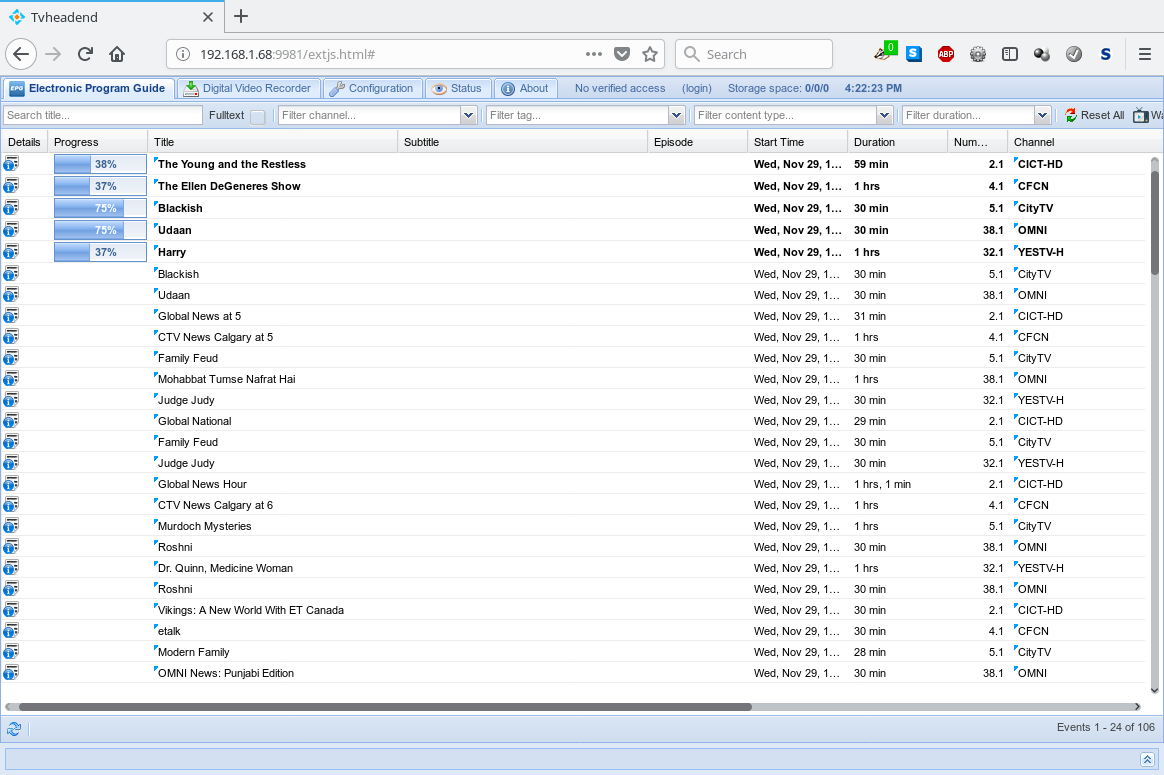
Task: Toggle the Fulltext checkbox
Action: pyautogui.click(x=258, y=116)
